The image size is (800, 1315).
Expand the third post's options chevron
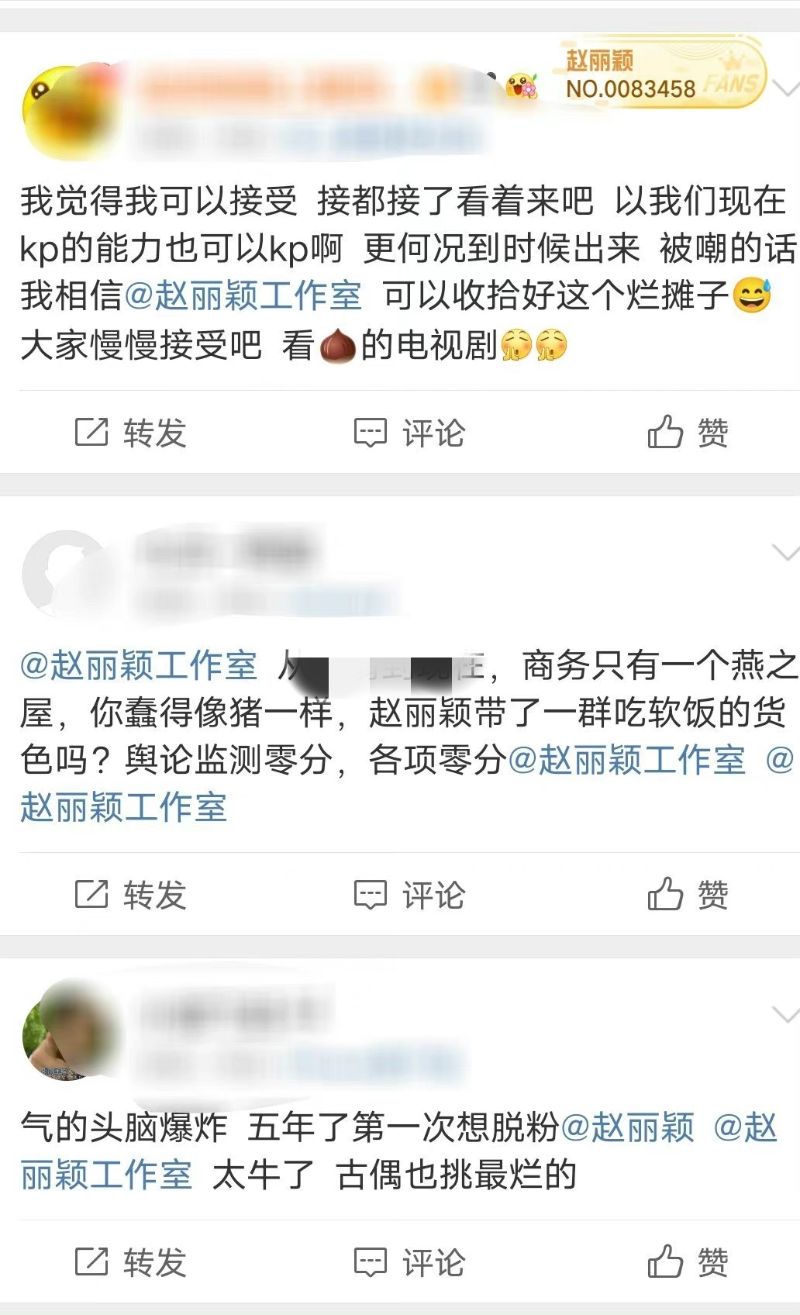[x=786, y=1014]
